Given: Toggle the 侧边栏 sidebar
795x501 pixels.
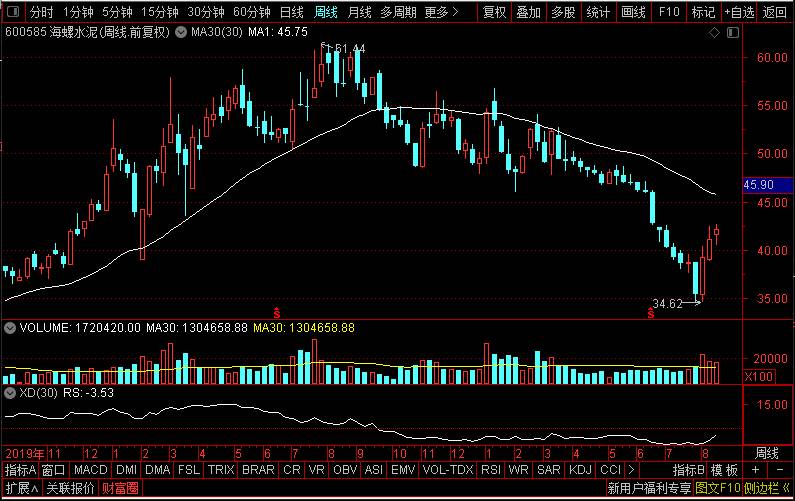Looking at the screenshot, I should [766, 488].
